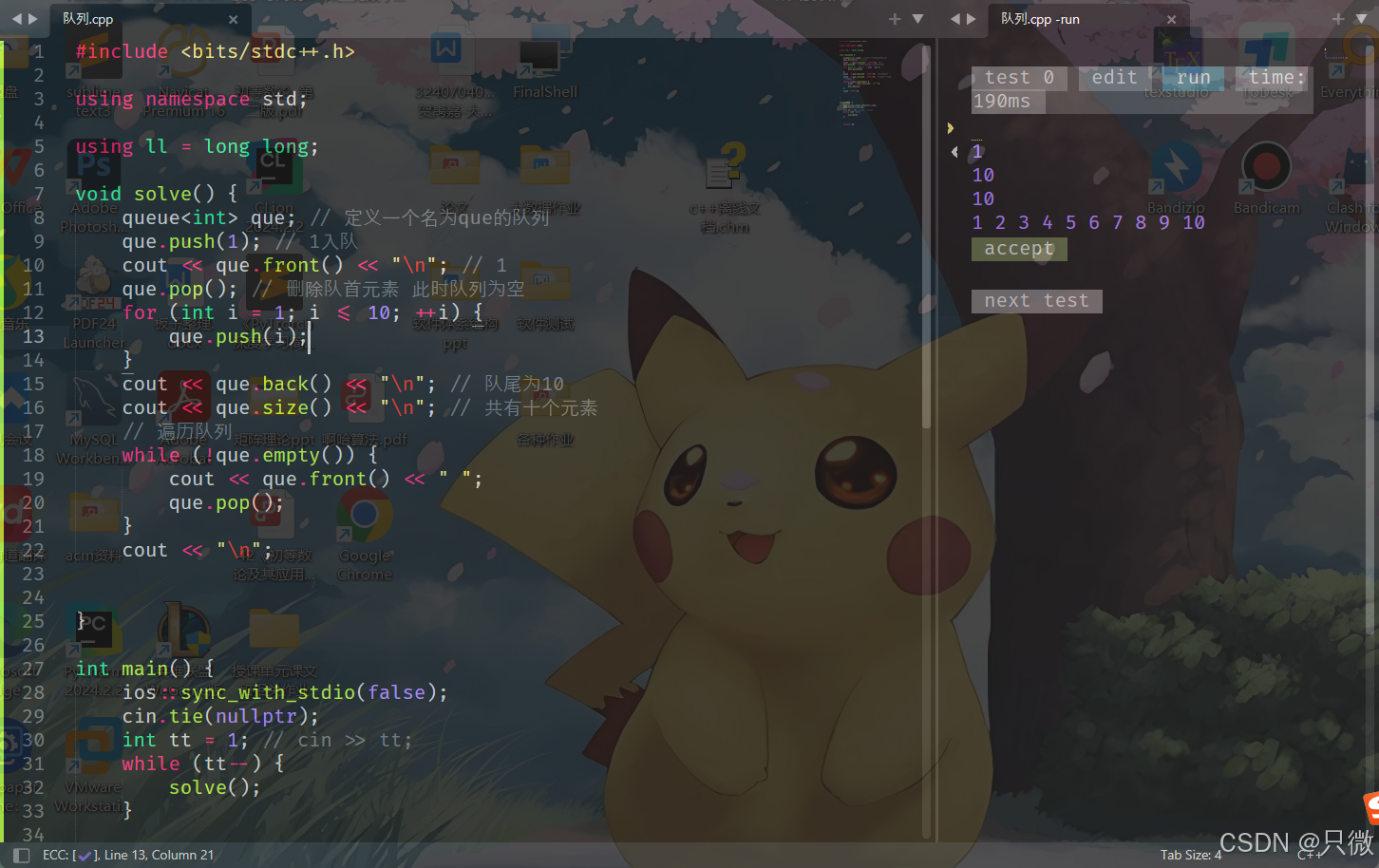Switch to the 队列.cpp tab
Image resolution: width=1379 pixels, height=868 pixels.
tap(87, 19)
